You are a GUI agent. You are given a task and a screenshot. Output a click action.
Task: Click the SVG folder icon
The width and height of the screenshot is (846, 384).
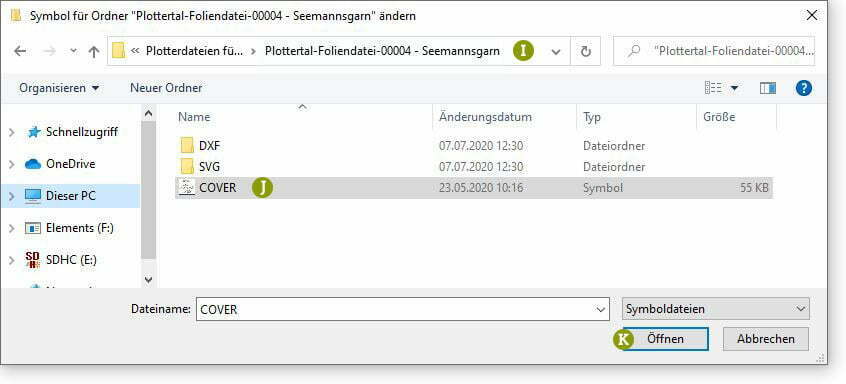(x=187, y=167)
